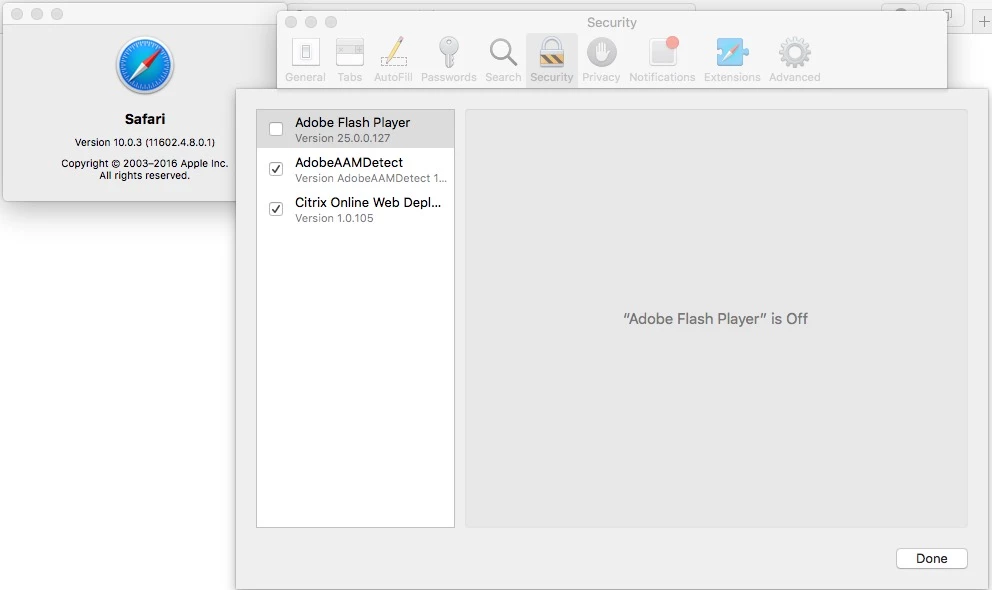Open the AutoFill preferences pane
992x590 pixels.
click(x=393, y=60)
